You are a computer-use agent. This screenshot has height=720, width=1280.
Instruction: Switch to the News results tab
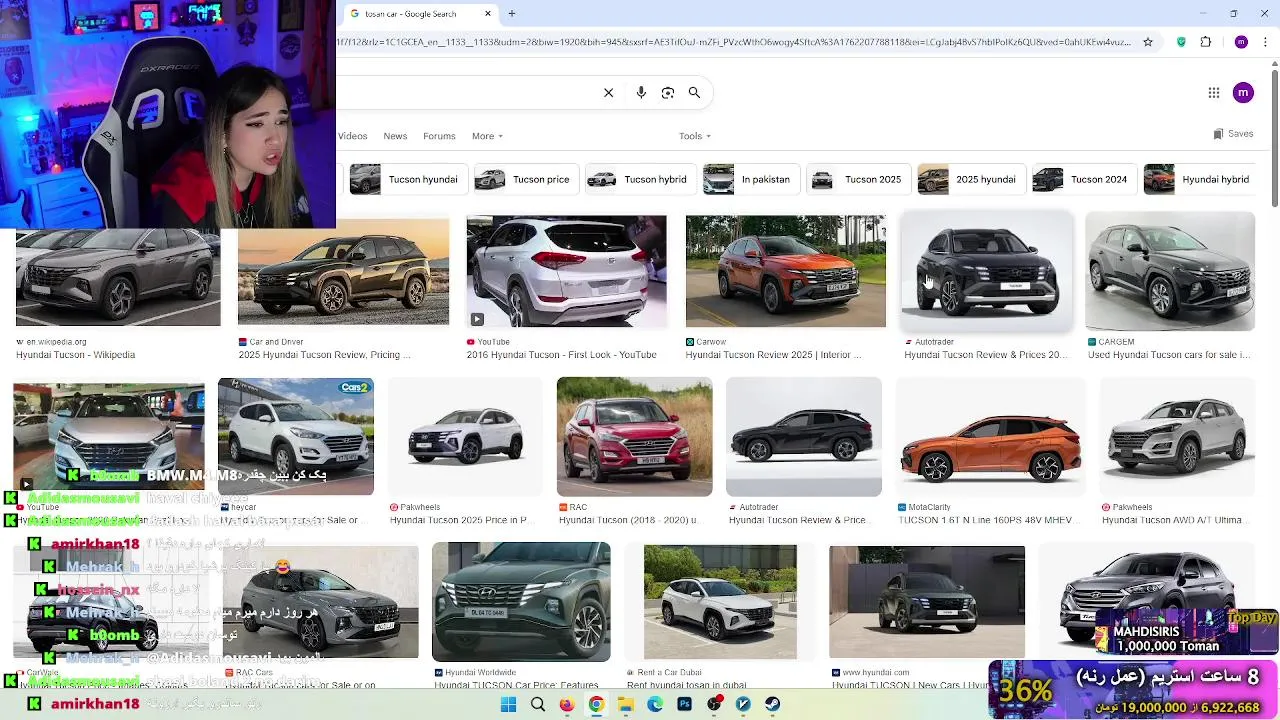395,136
